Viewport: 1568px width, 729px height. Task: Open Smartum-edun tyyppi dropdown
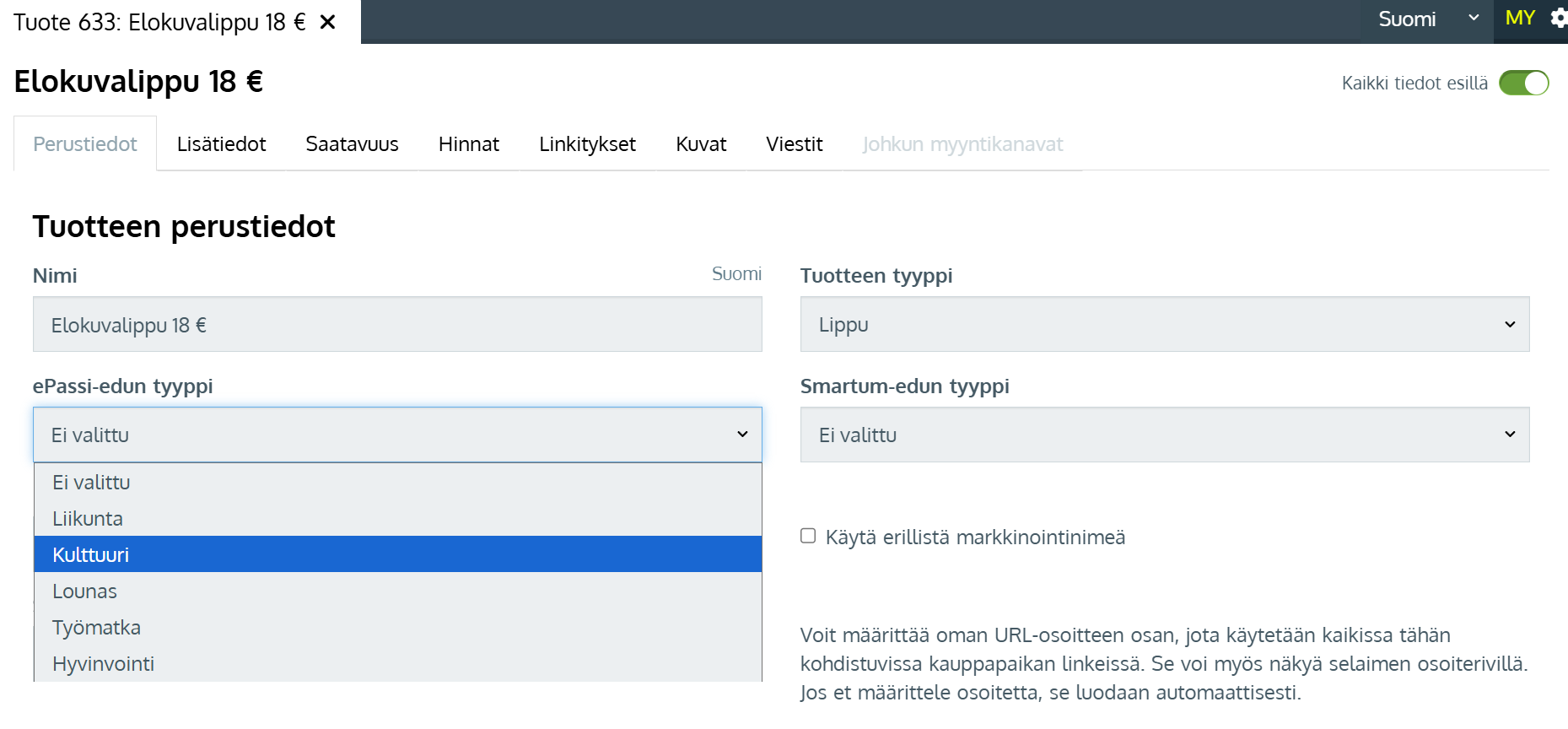(1164, 435)
